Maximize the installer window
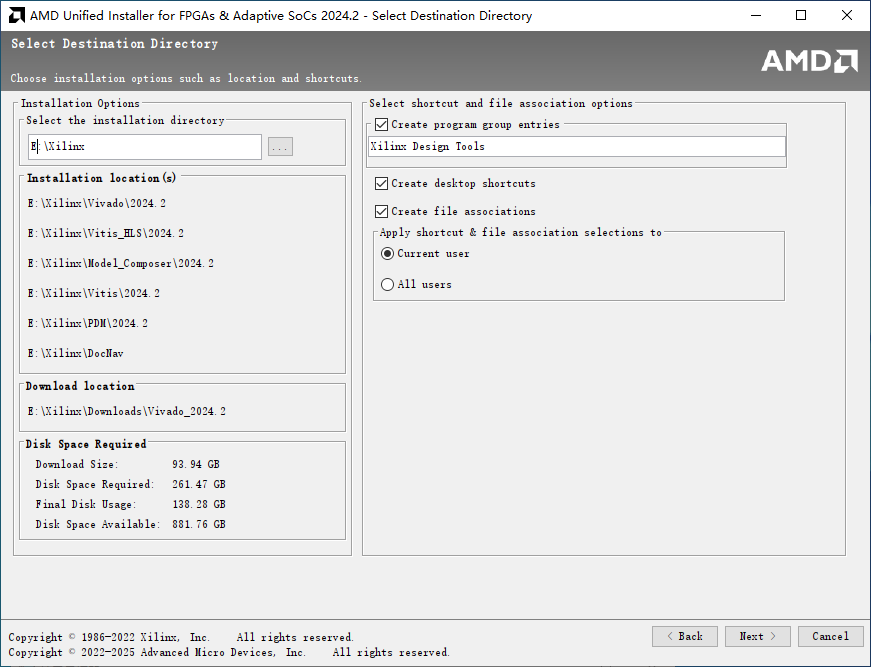 coord(801,15)
